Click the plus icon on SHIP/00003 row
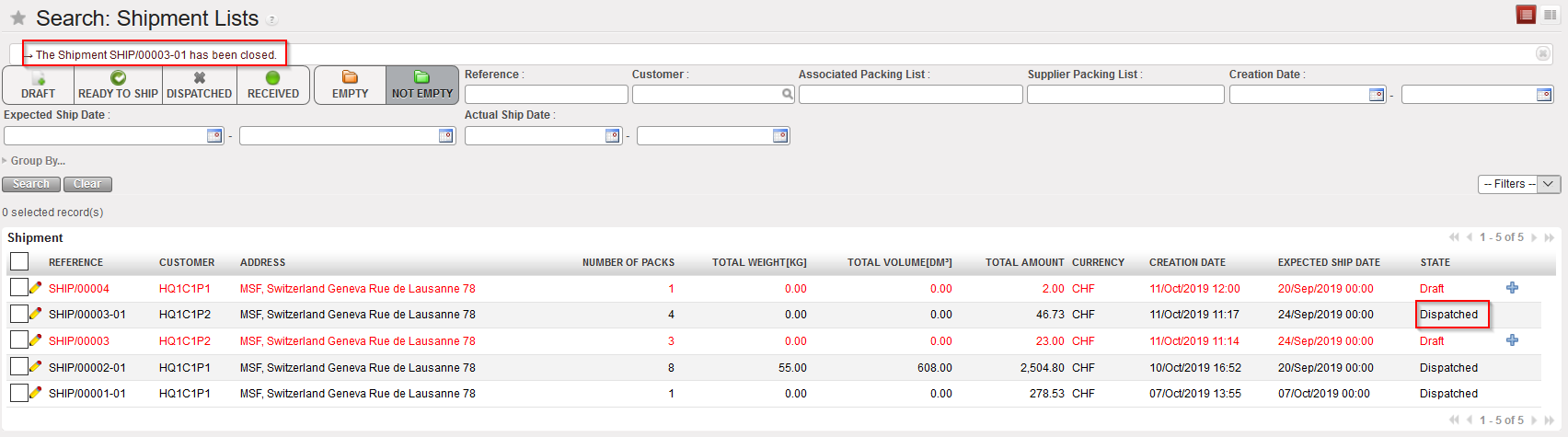Screen dimensions: 1568x437 pyautogui.click(x=1512, y=340)
